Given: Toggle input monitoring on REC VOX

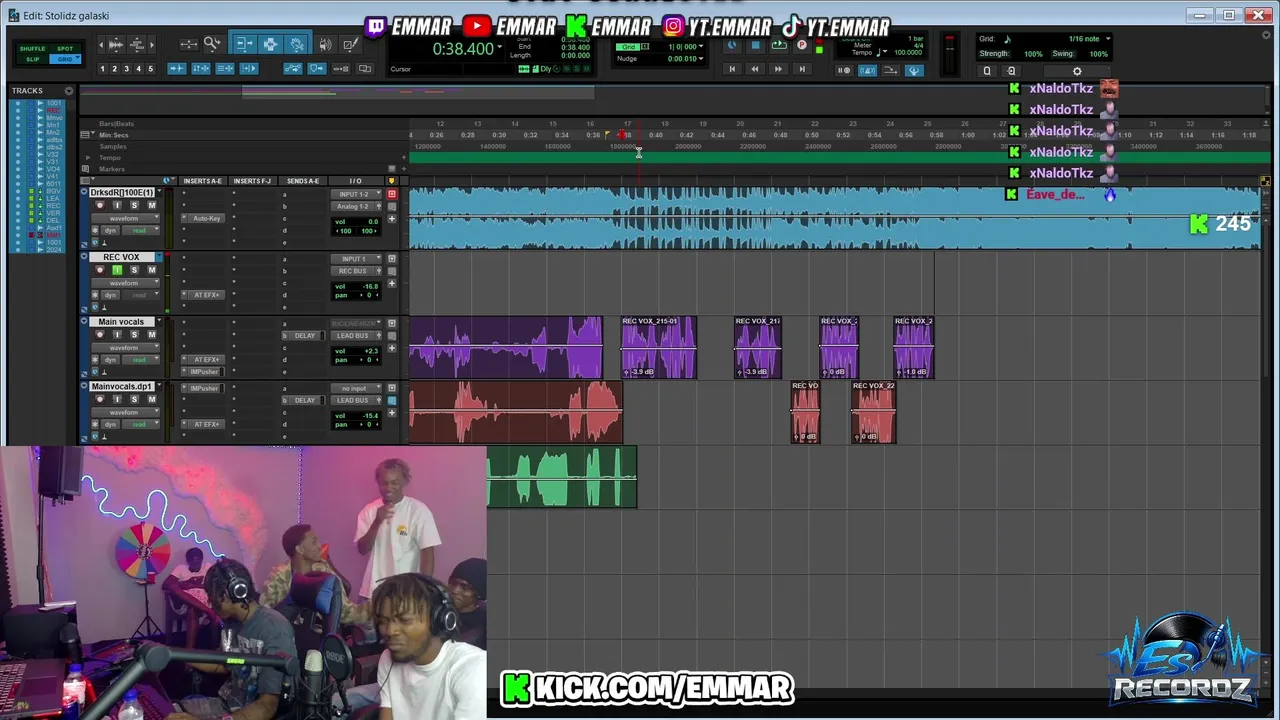Looking at the screenshot, I should coord(116,270).
